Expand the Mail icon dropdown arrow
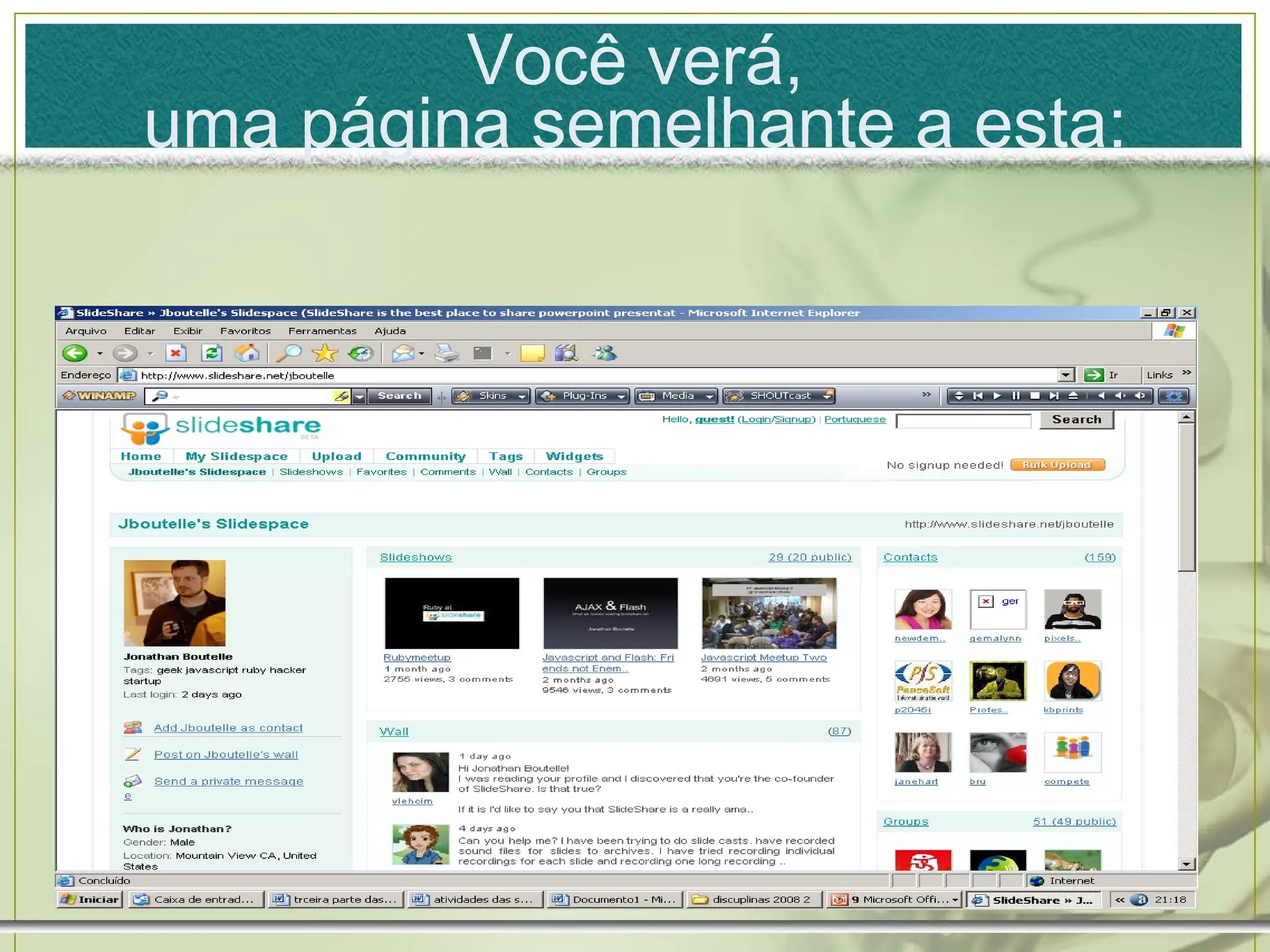1270x952 pixels. [422, 354]
